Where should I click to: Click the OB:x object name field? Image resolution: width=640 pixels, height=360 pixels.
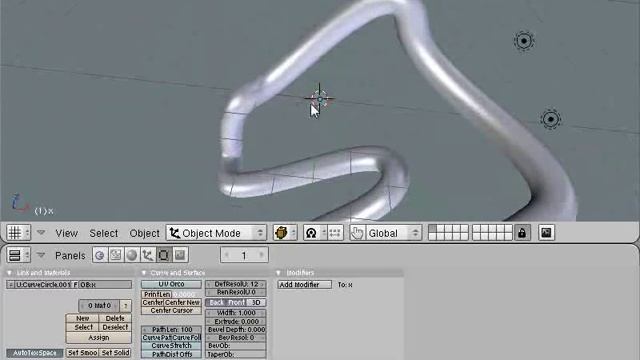tap(105, 284)
